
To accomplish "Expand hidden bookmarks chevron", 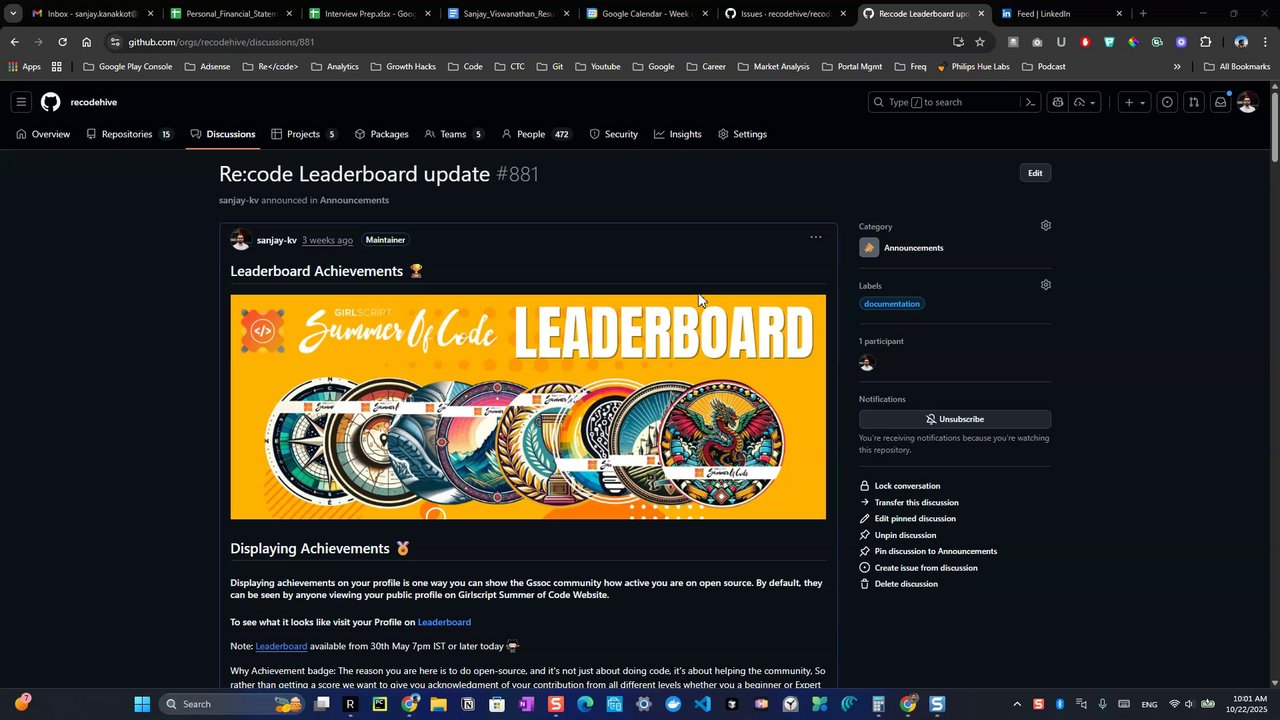I will (x=1177, y=67).
